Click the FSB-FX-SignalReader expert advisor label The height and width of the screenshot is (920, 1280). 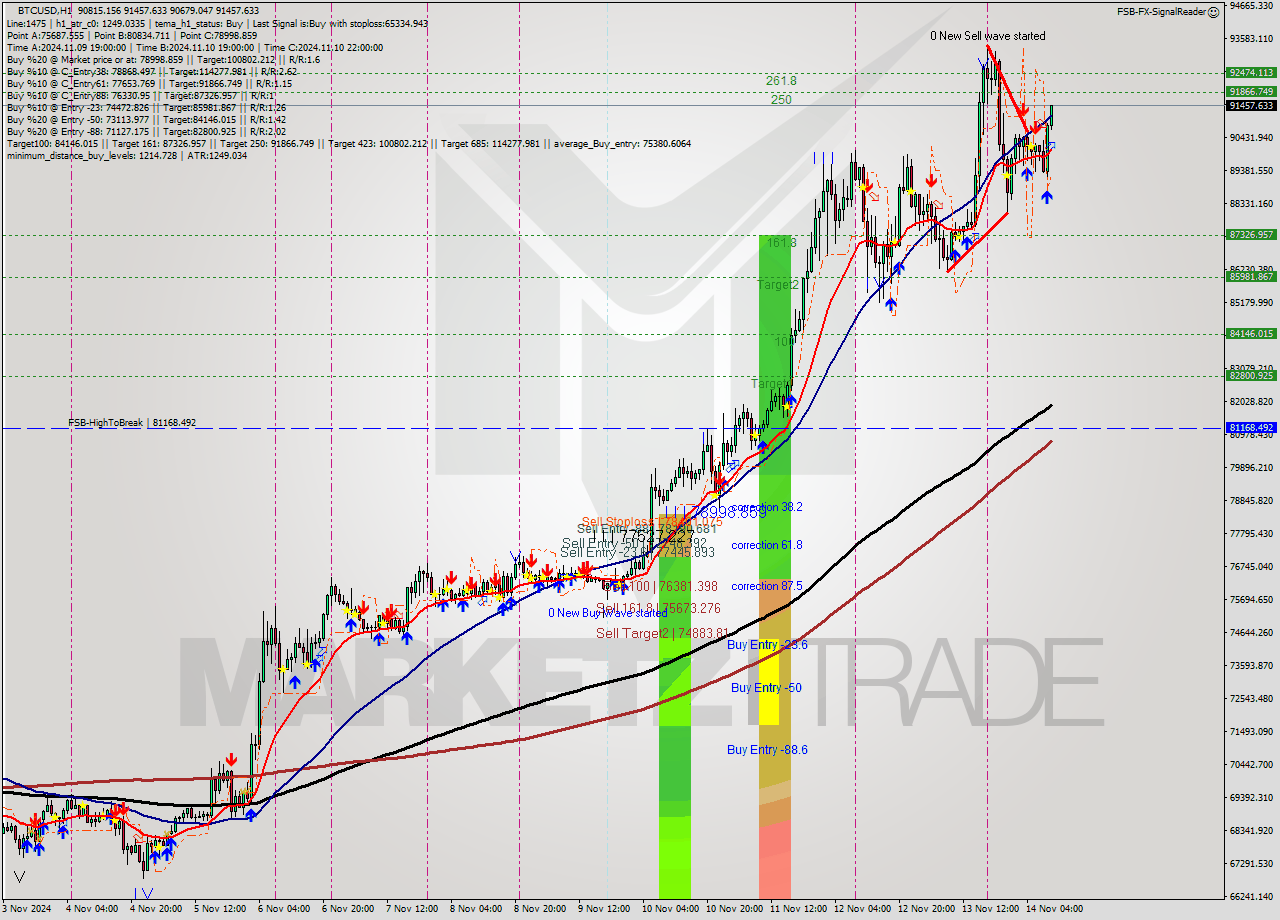pos(1161,12)
